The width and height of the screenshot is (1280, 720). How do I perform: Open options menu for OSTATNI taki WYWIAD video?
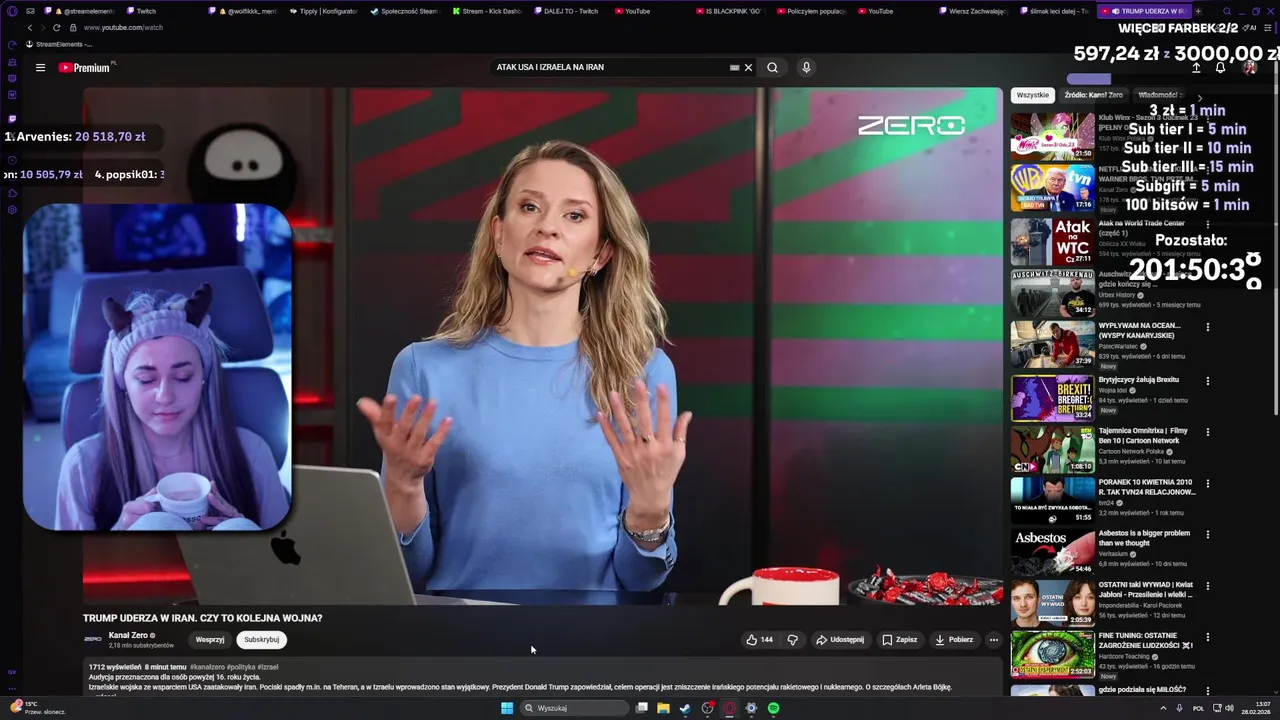click(x=1208, y=586)
